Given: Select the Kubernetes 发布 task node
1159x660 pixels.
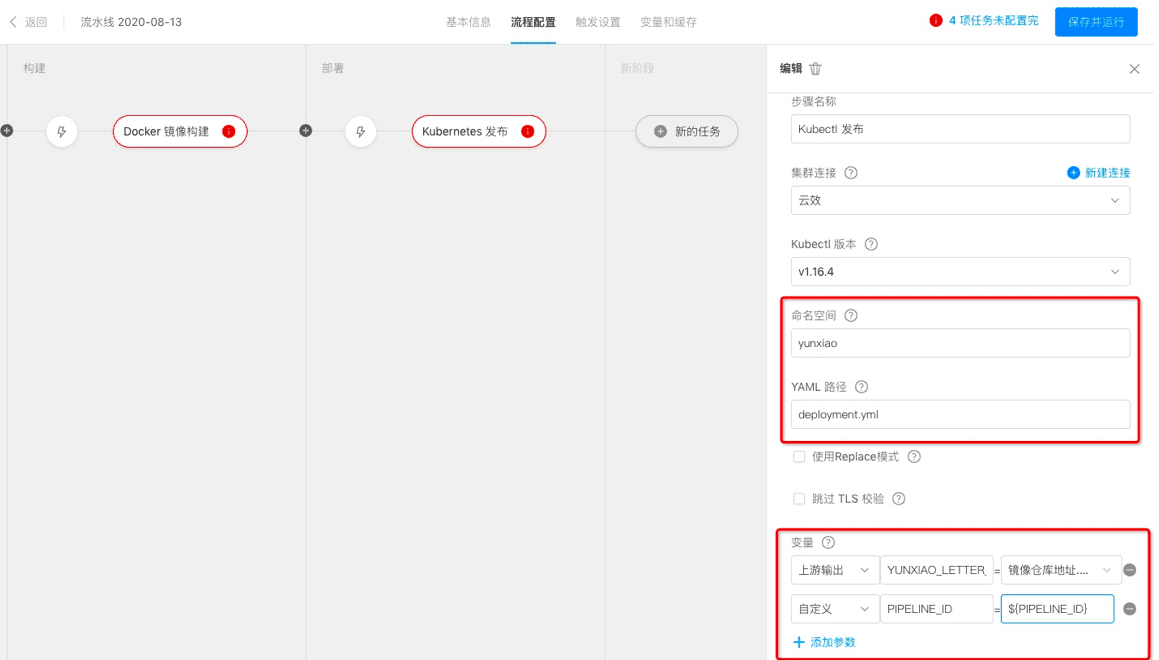Looking at the screenshot, I should (x=478, y=132).
